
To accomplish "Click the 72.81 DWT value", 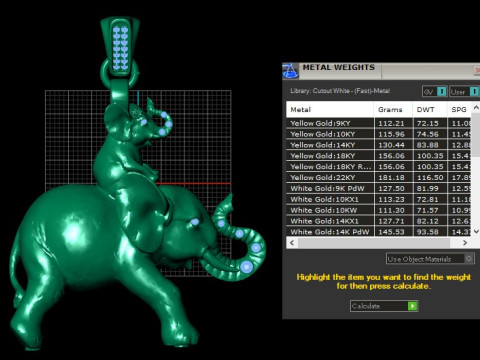I will (428, 199).
